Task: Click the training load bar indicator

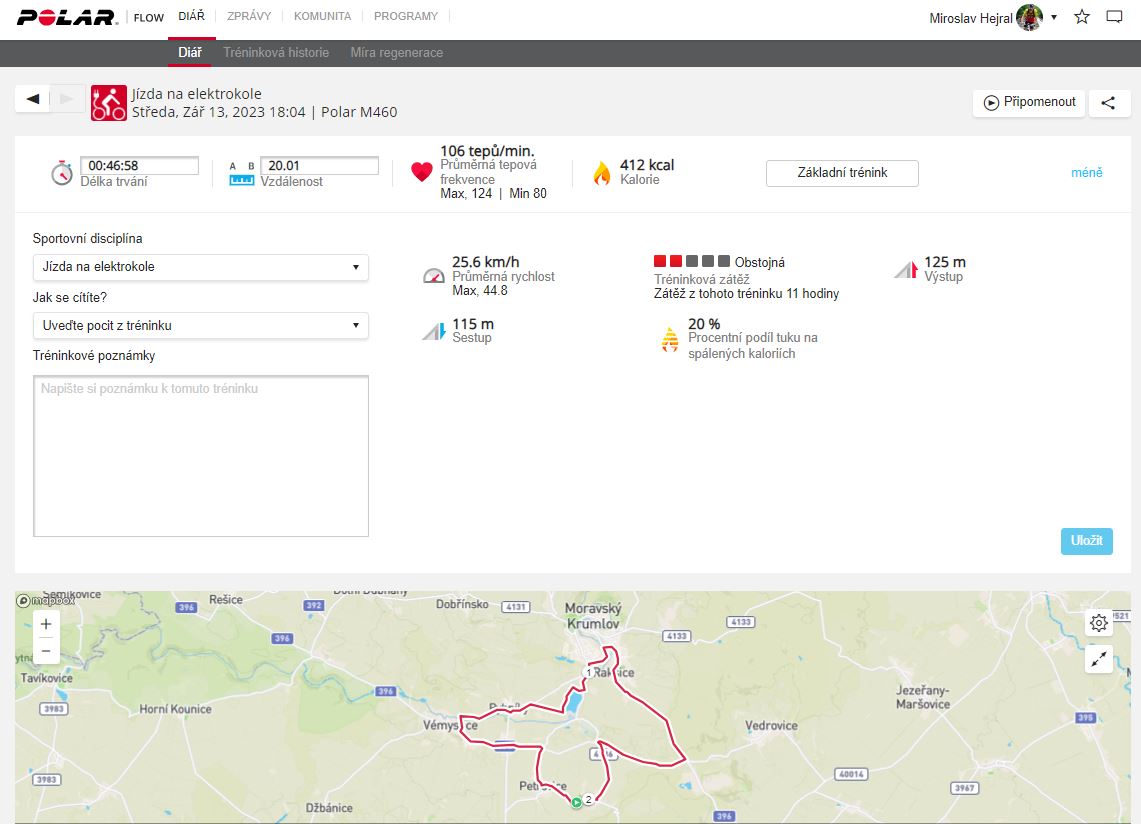Action: click(x=691, y=261)
